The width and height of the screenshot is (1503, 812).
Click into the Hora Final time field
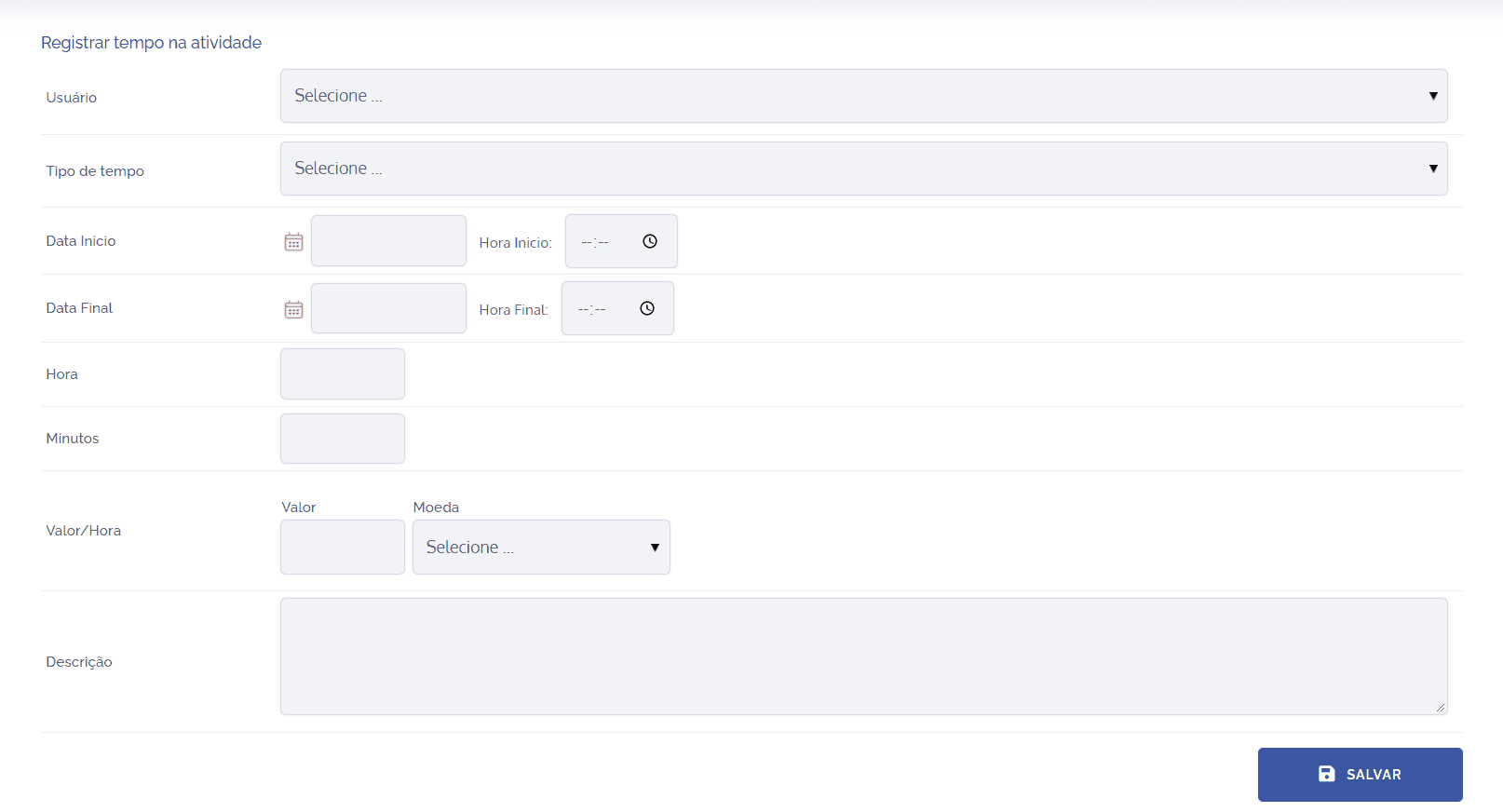click(x=617, y=308)
